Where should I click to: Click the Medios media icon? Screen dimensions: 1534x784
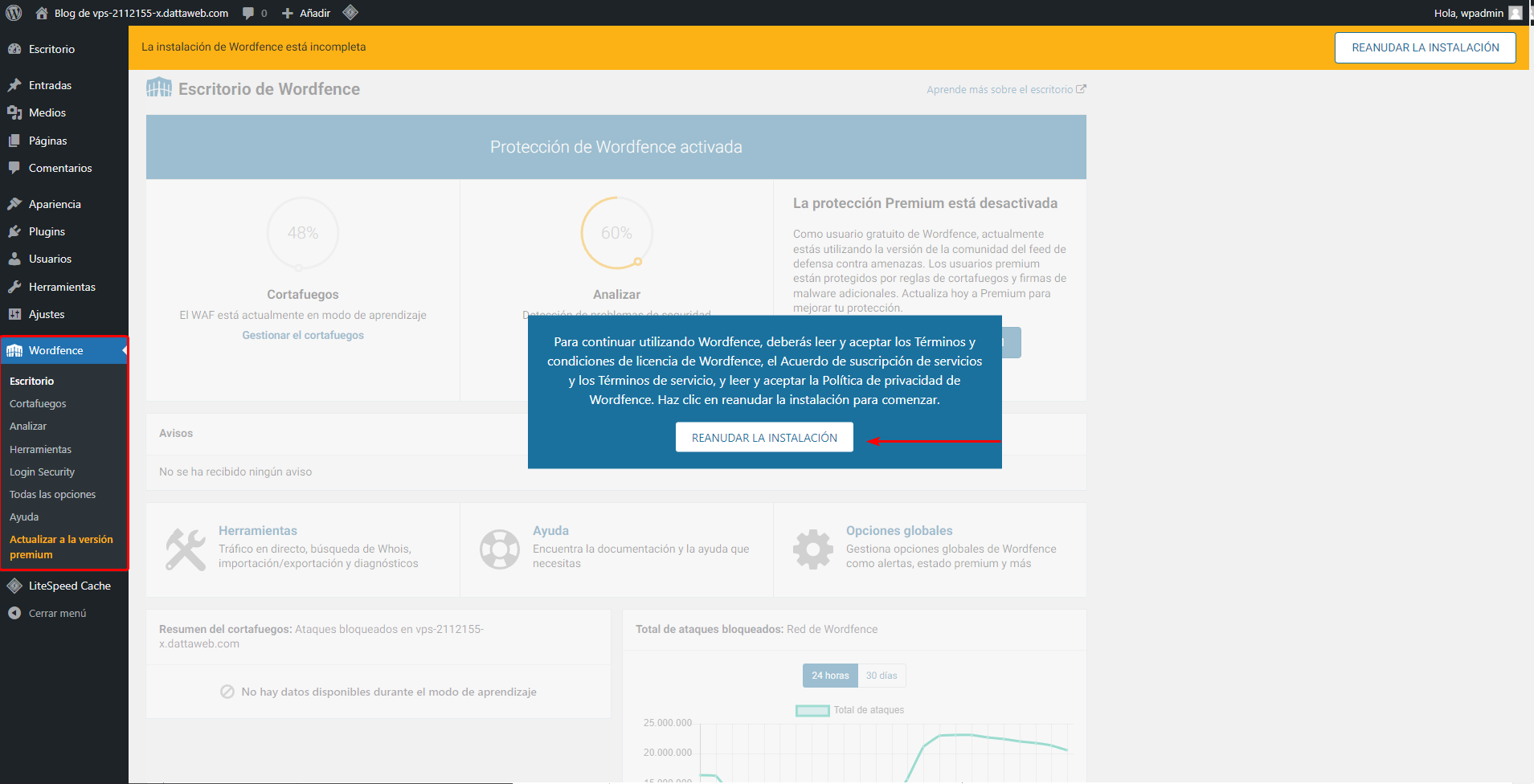pos(14,112)
